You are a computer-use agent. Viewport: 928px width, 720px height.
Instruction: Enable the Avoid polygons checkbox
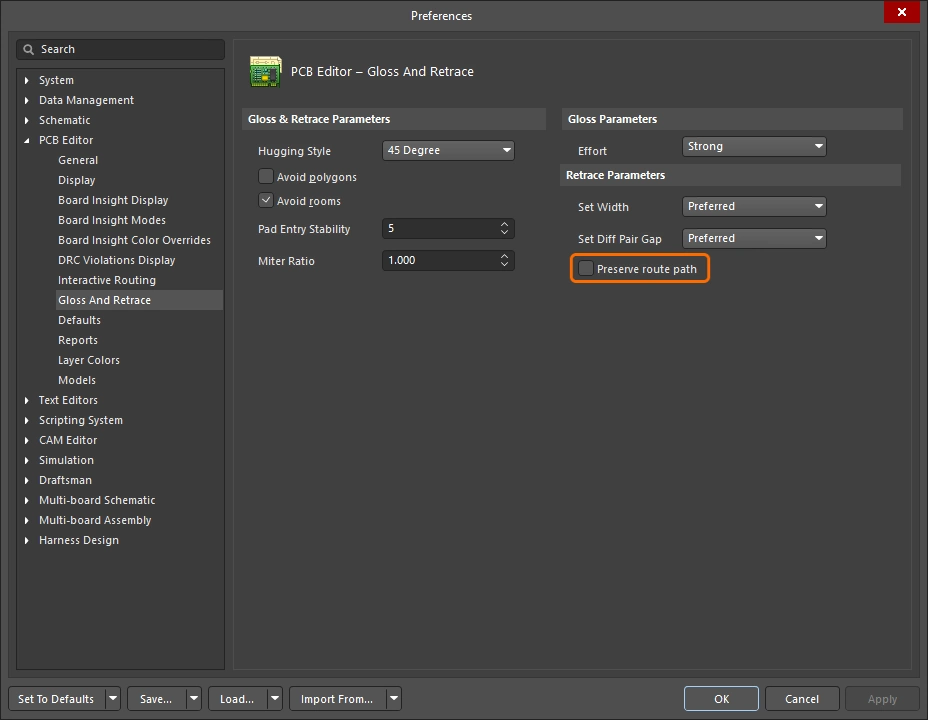point(266,175)
